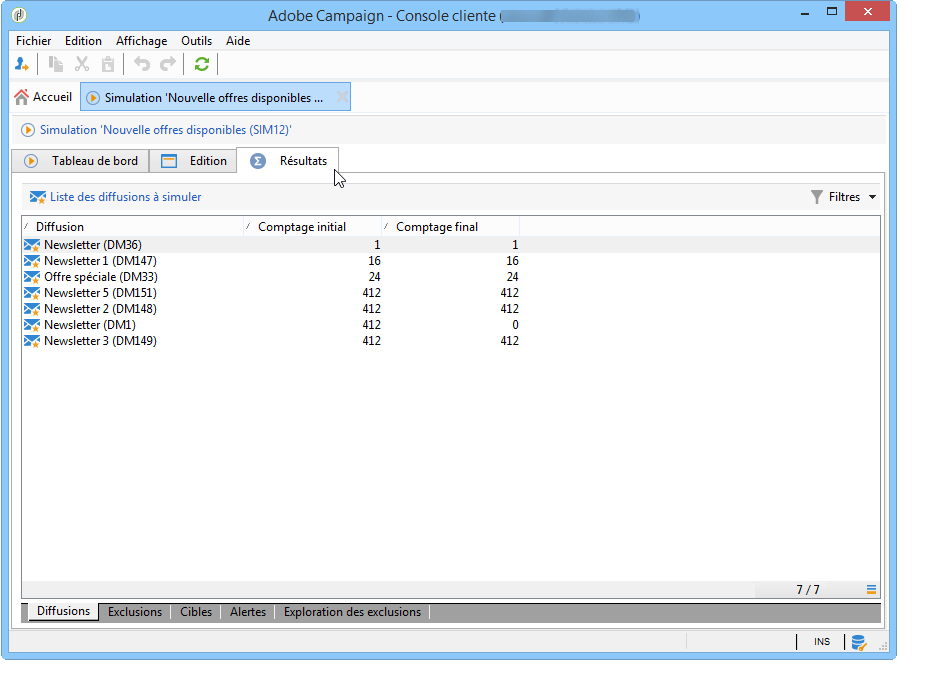Sort by the Diffusion column header
930x692 pixels.
(x=133, y=227)
